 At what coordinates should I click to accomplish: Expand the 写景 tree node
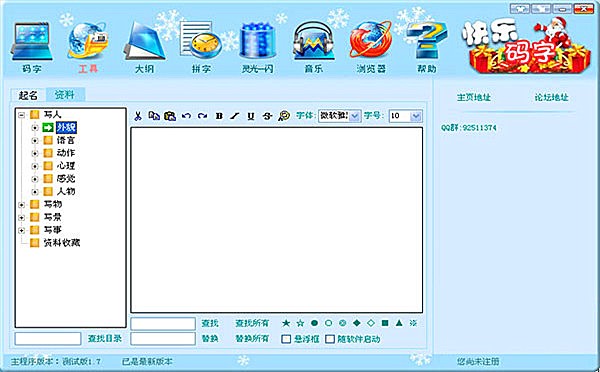(21, 217)
